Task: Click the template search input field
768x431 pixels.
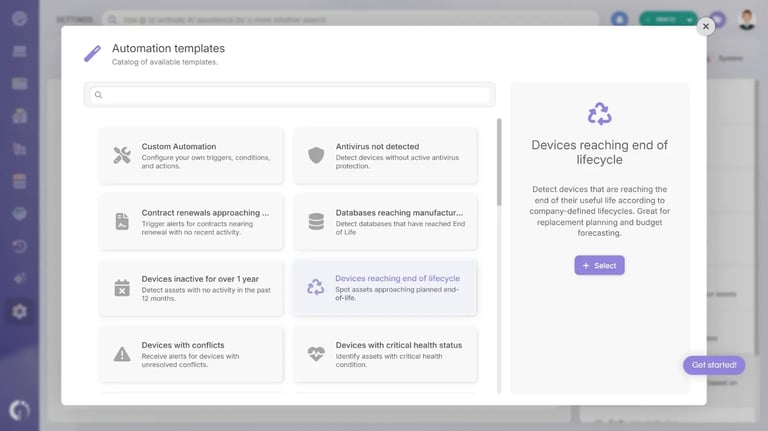Action: (289, 95)
